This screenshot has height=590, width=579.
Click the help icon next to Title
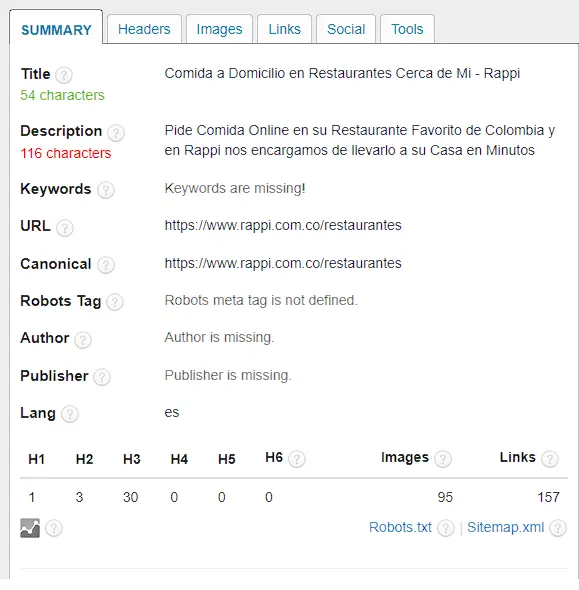coord(64,75)
